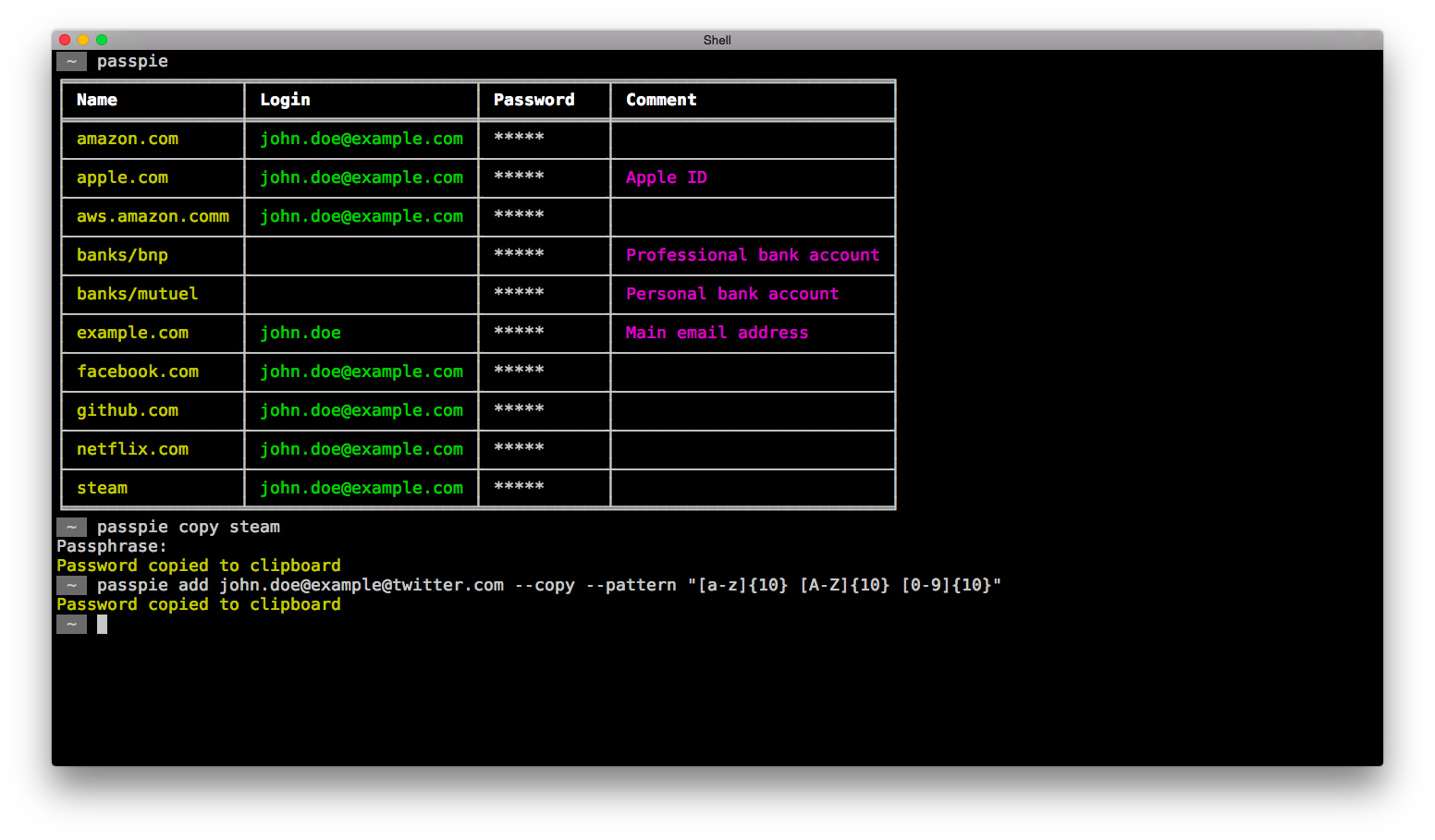
Task: Select the steam name cell
Action: click(102, 488)
